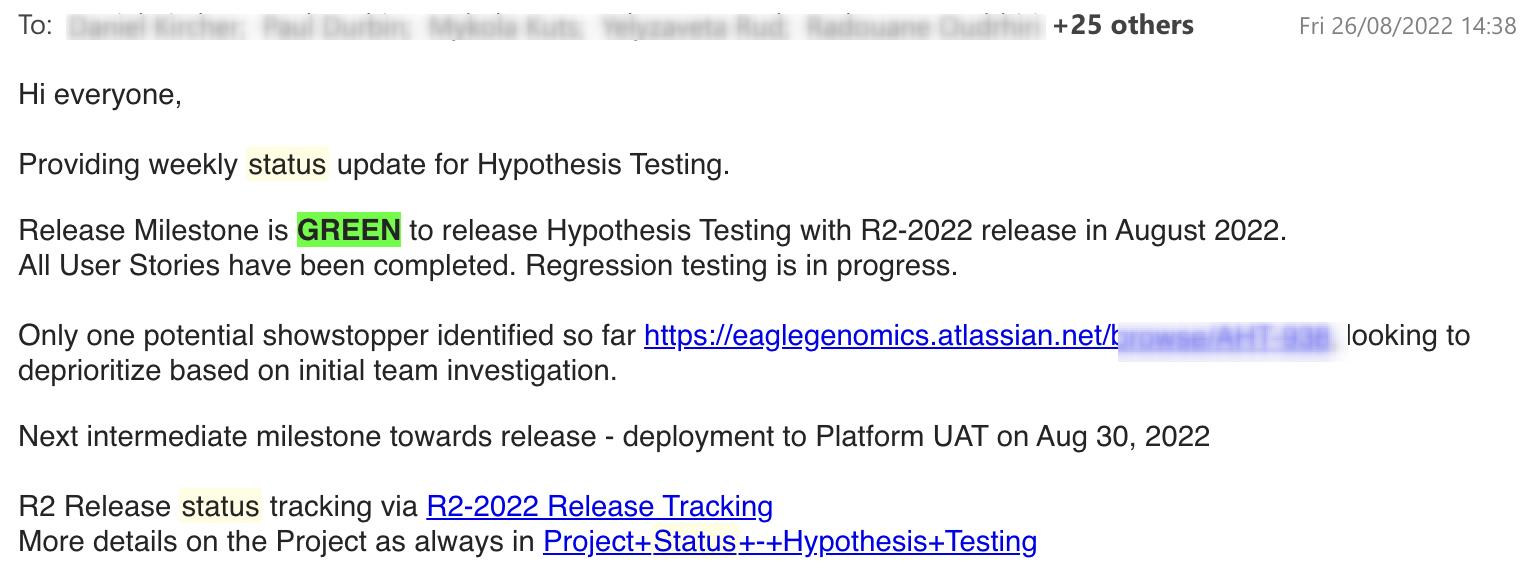This screenshot has width=1538, height=572.
Task: Open the R2-2022 Release Tracking link
Action: click(x=599, y=507)
